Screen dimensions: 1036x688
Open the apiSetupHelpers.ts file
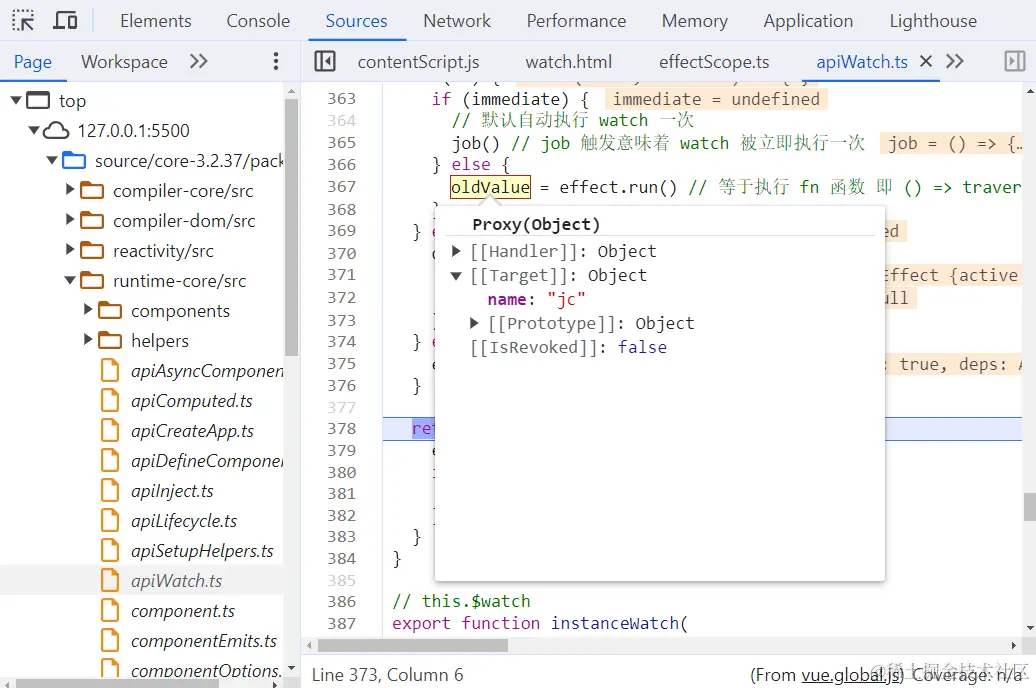pyautogui.click(x=202, y=551)
